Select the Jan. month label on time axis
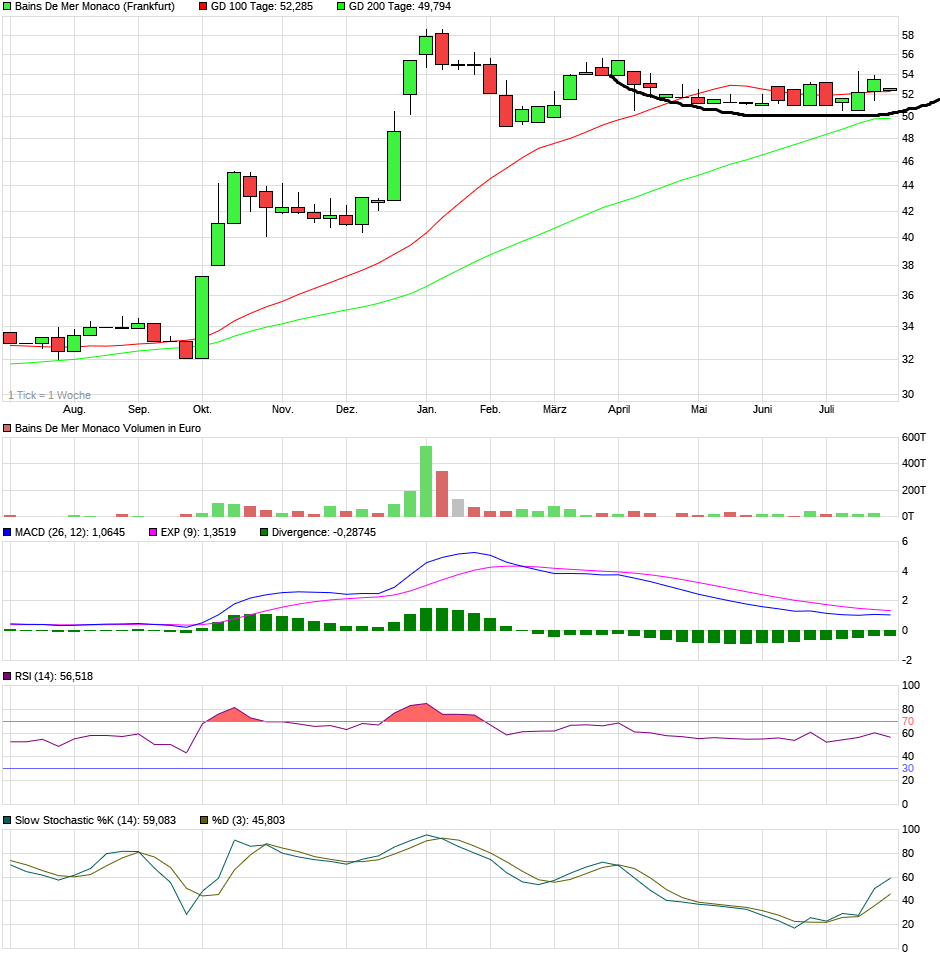940x958 pixels. 427,409
